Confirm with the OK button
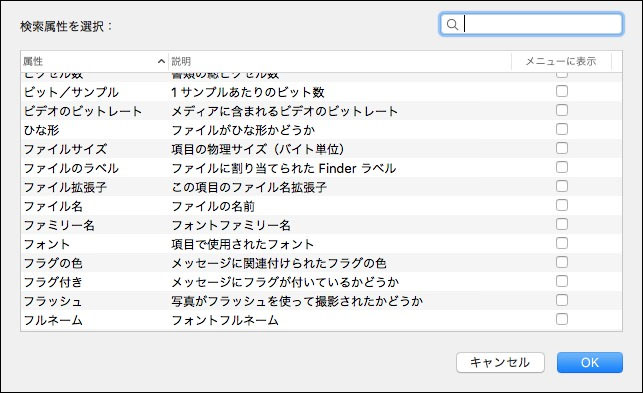Image resolution: width=643 pixels, height=393 pixels. (x=590, y=362)
